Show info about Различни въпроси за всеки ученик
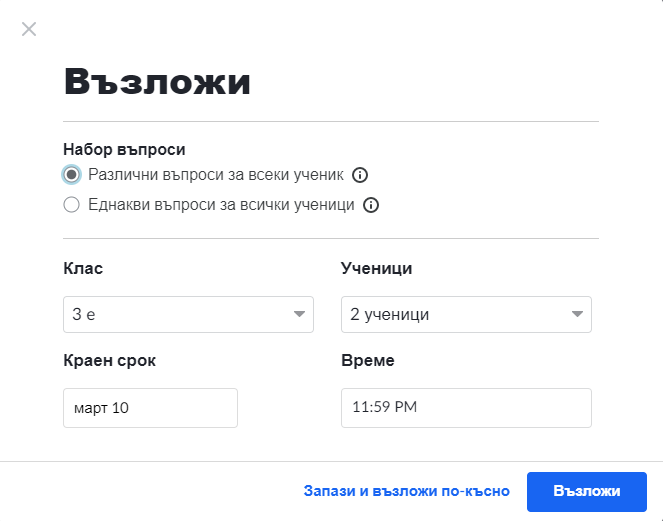 click(361, 175)
